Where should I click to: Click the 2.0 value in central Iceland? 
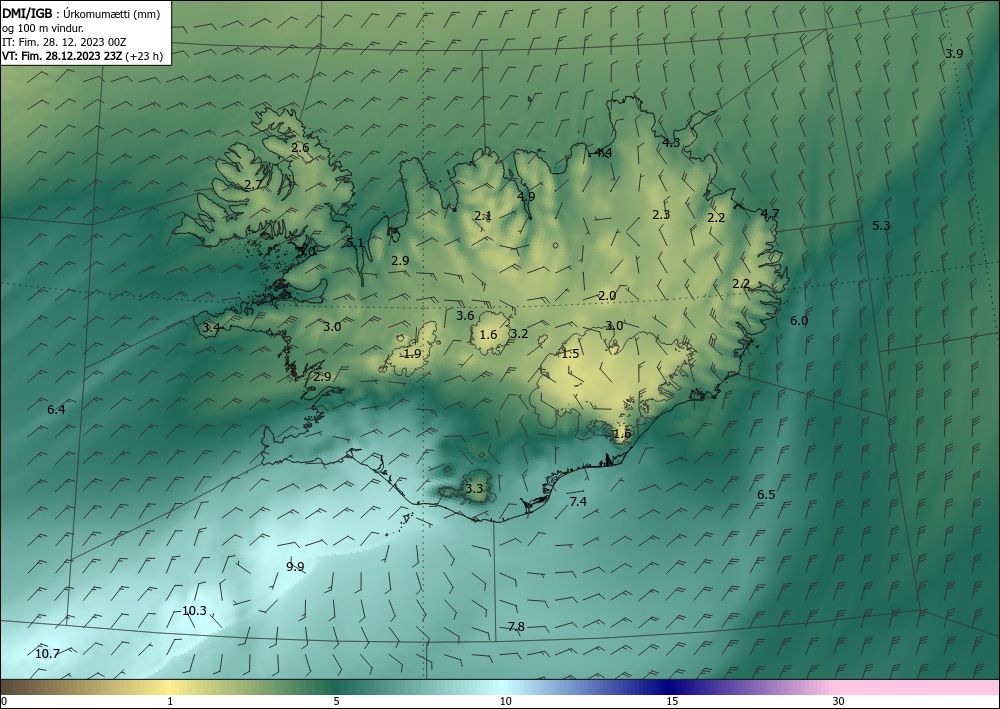click(607, 295)
